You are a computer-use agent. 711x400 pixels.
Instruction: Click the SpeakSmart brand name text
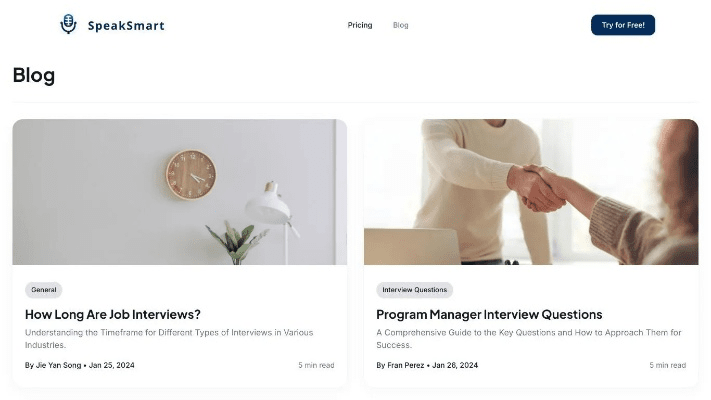click(x=126, y=25)
